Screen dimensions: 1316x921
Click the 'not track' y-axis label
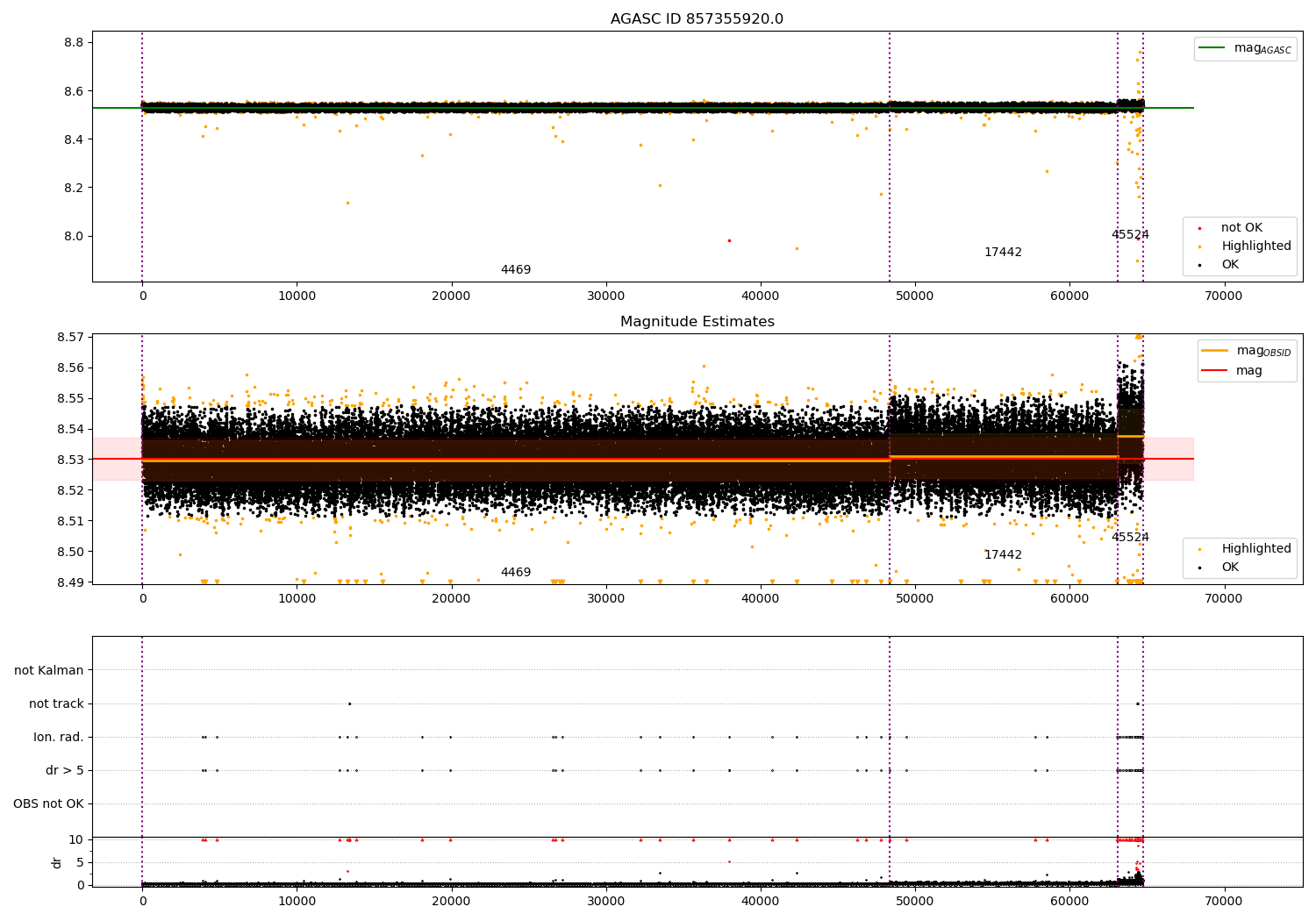click(56, 703)
